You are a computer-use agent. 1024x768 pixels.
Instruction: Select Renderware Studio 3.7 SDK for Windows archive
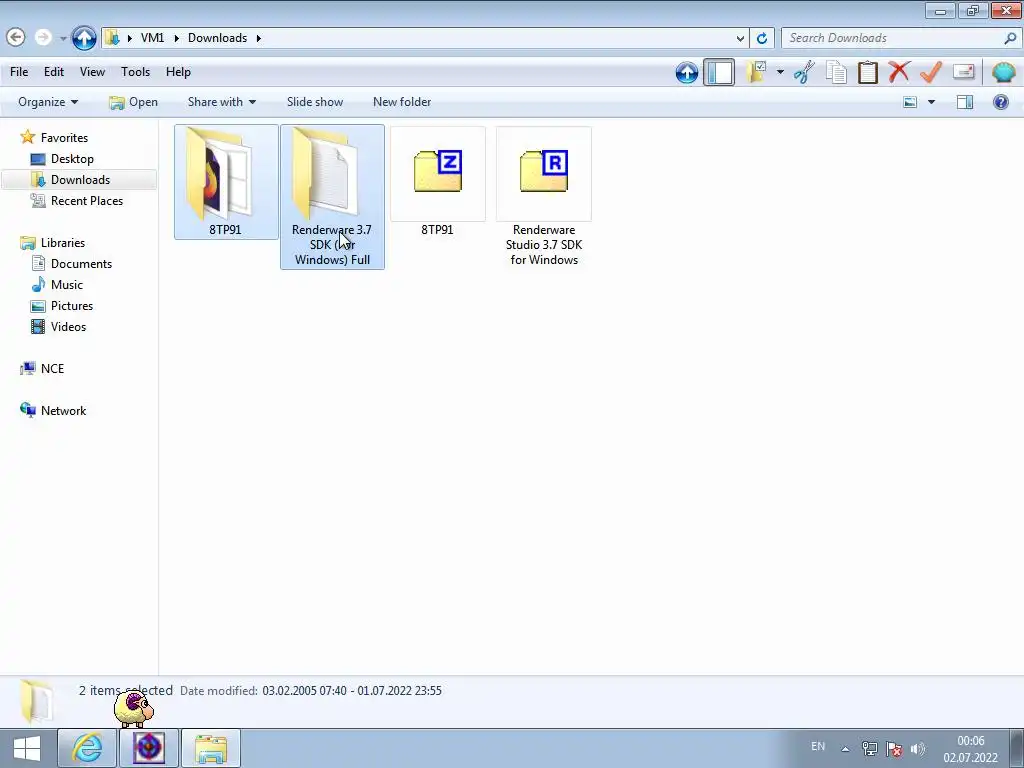coord(543,197)
